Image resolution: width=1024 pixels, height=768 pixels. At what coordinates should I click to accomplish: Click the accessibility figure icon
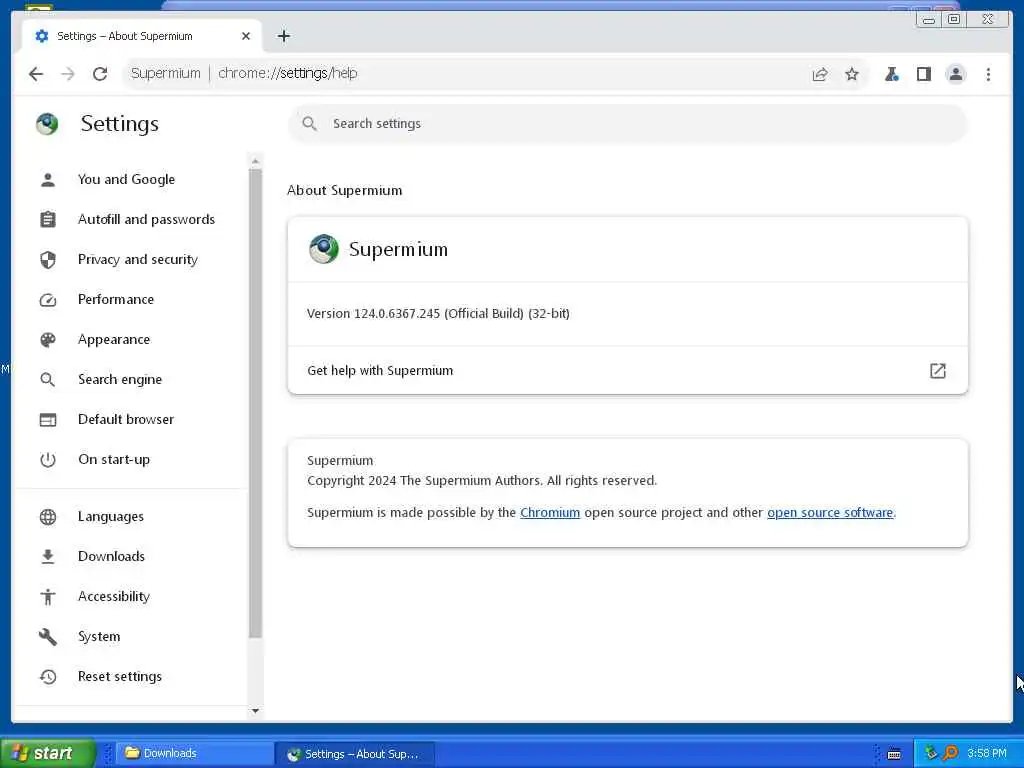48,597
